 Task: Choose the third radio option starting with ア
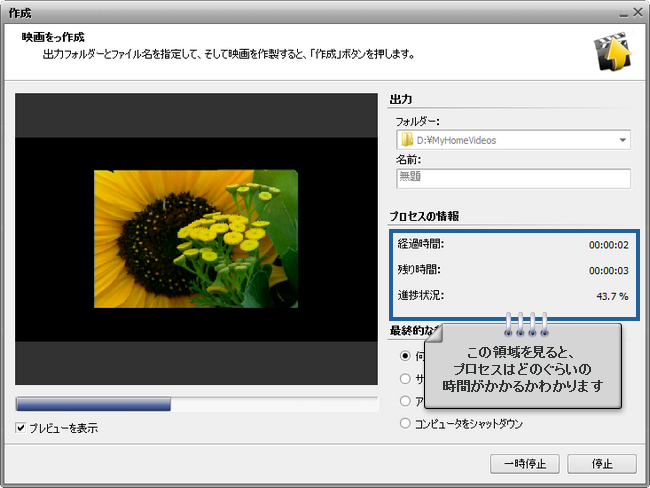405,400
